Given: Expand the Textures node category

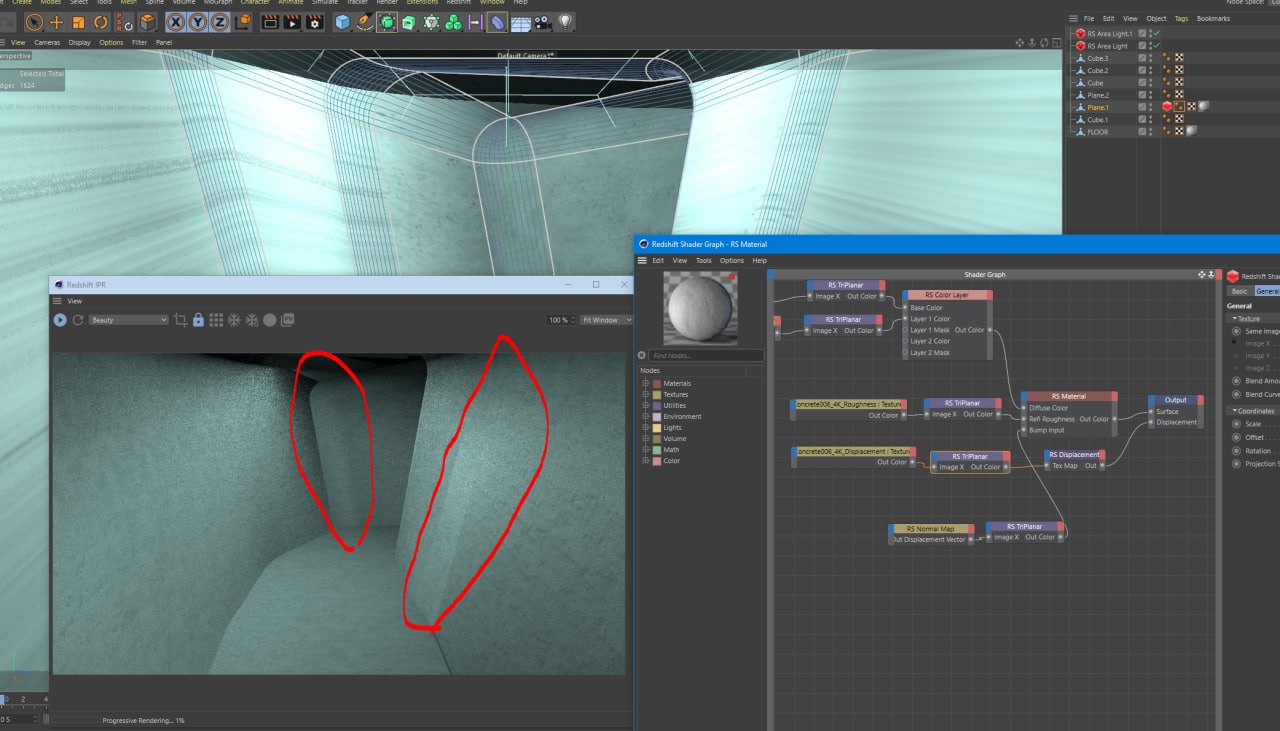Looking at the screenshot, I should (x=646, y=394).
